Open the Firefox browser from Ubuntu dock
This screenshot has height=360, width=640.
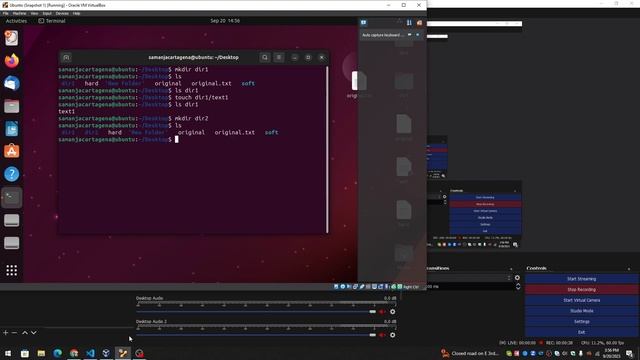coord(11,61)
